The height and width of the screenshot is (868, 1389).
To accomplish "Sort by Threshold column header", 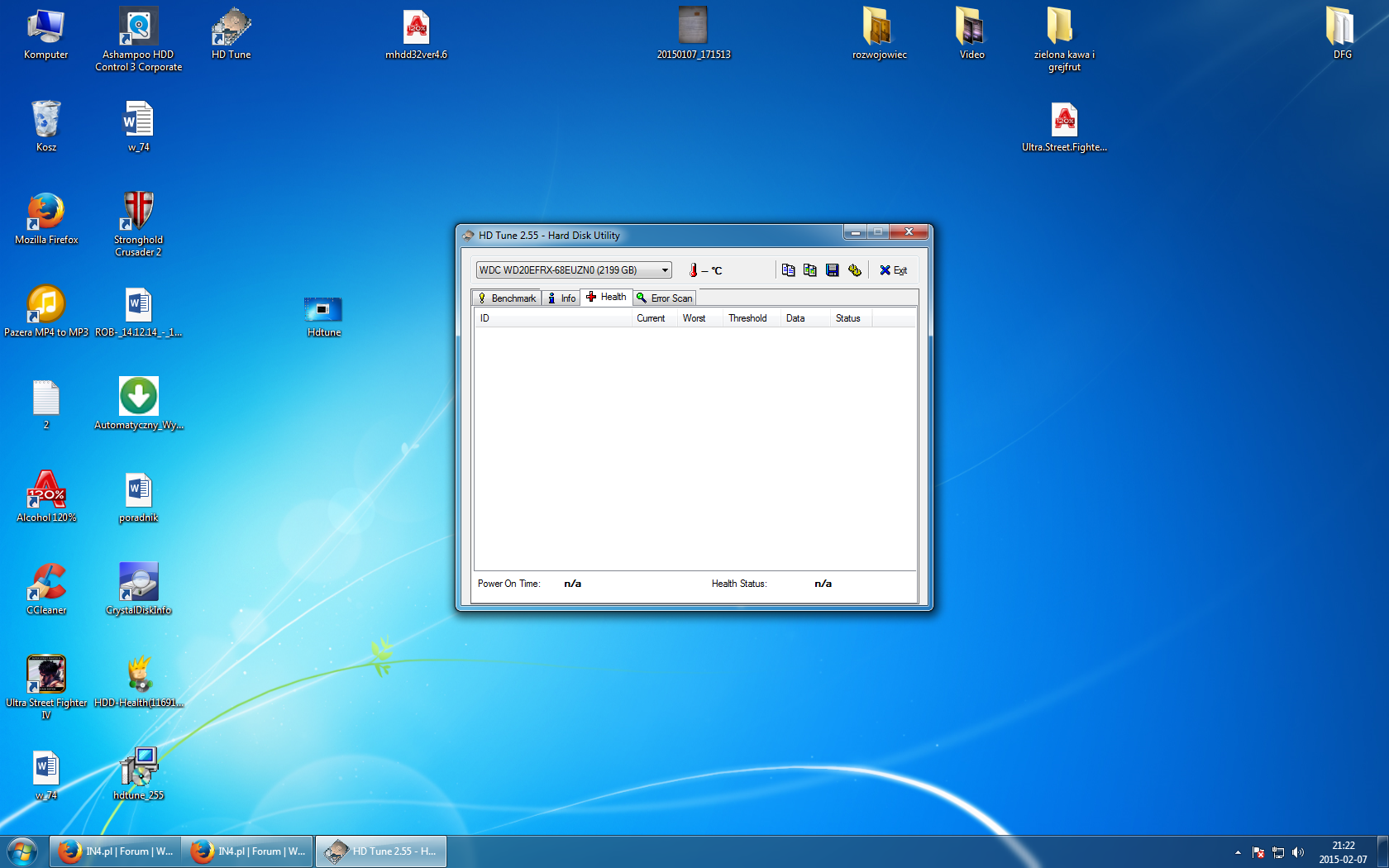I will [752, 318].
